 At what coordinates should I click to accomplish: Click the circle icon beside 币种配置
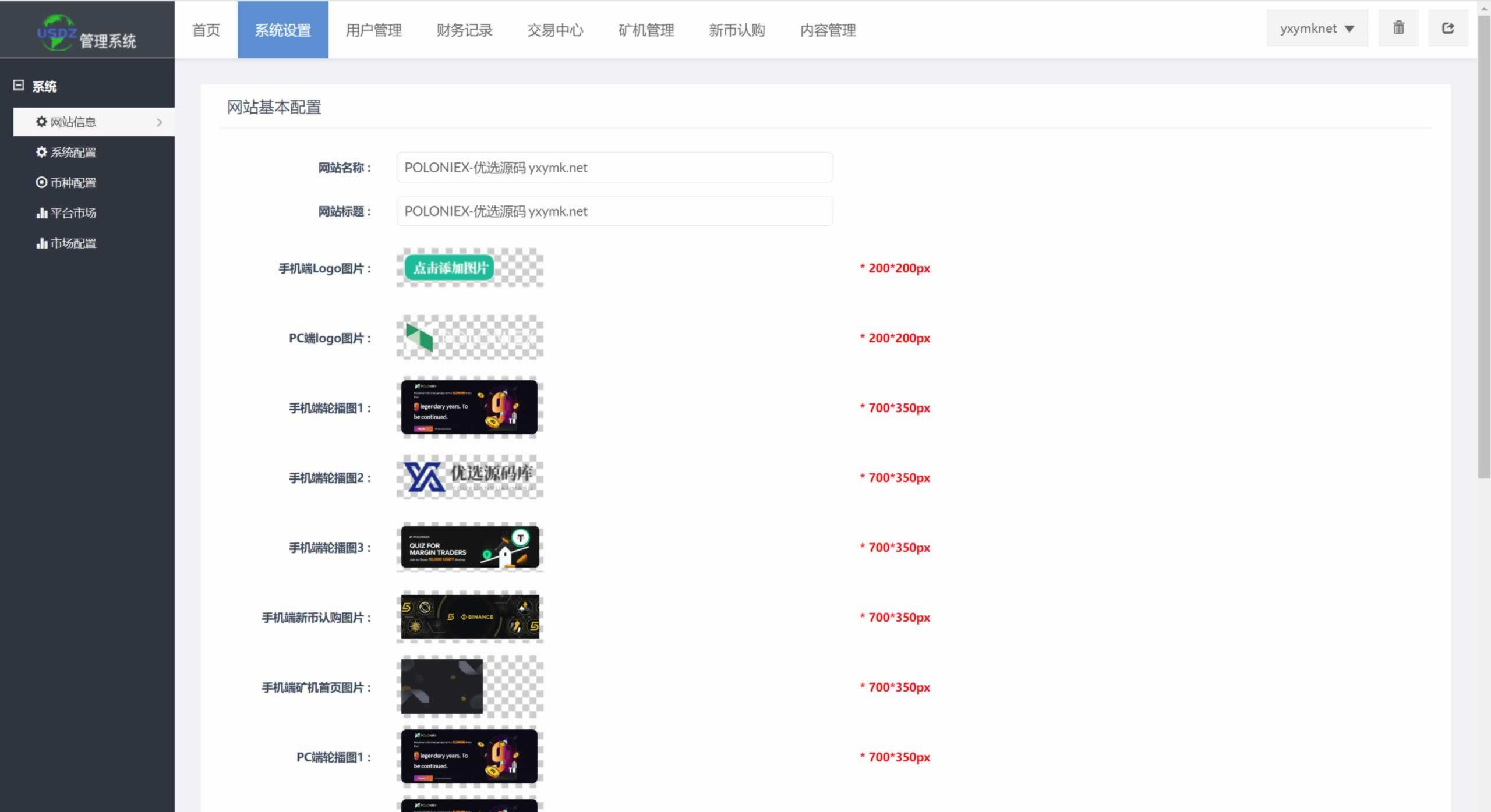(x=41, y=182)
